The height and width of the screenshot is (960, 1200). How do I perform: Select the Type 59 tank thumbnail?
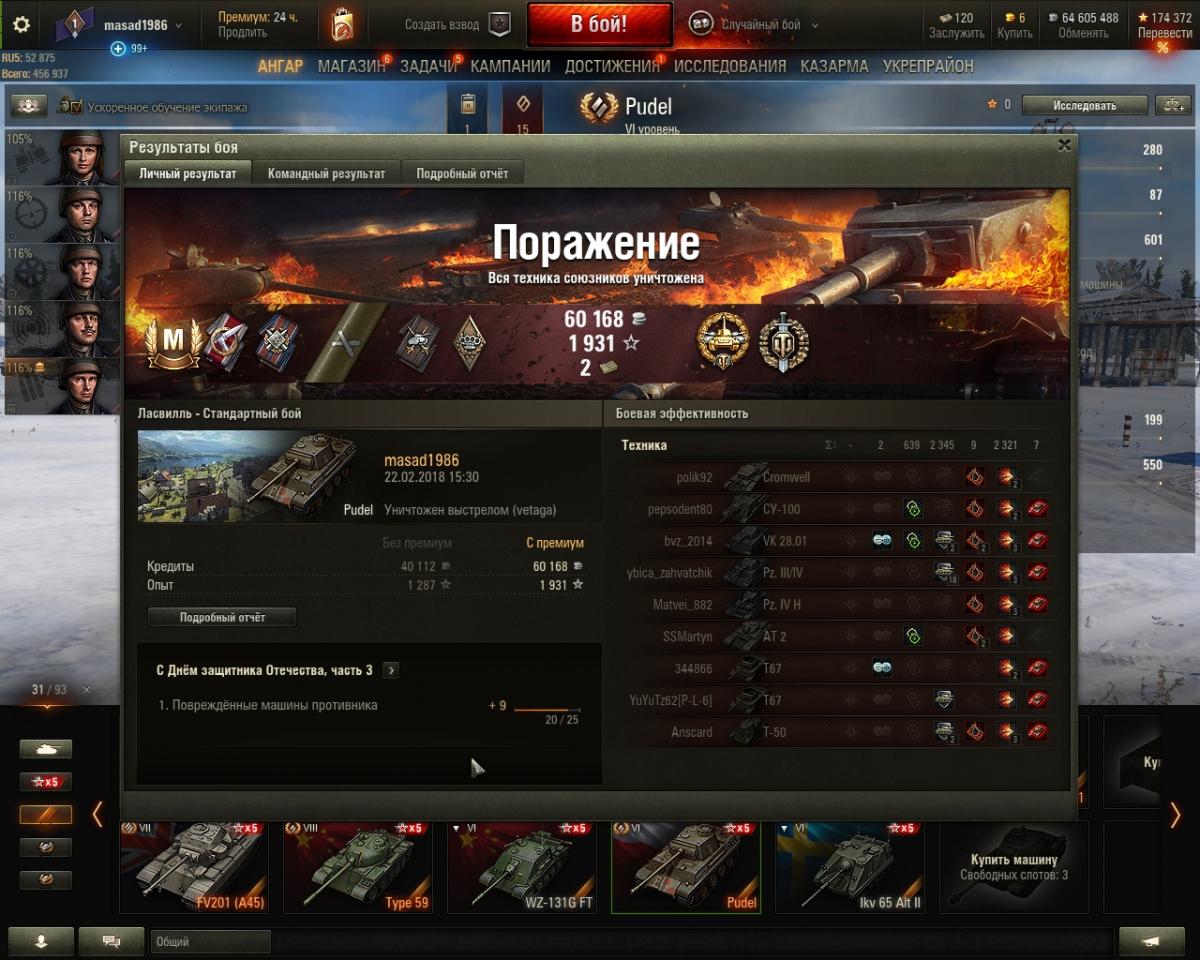point(358,866)
